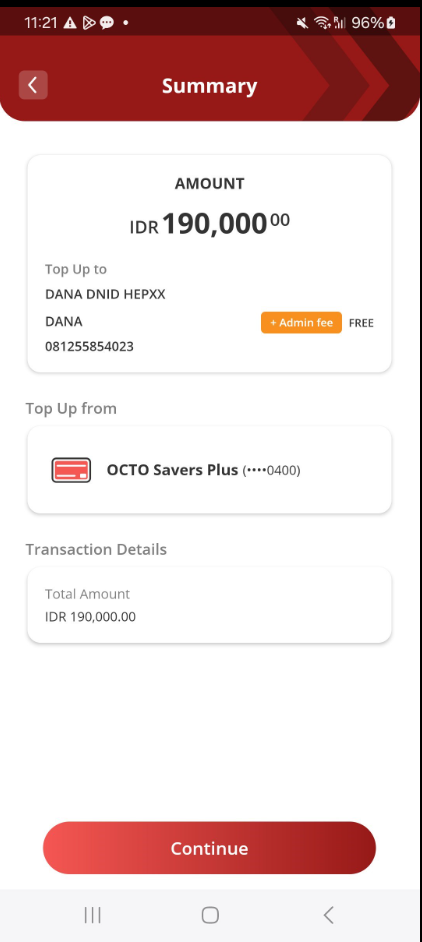Tap the battery 96% indicator
This screenshot has height=942, width=422.
coord(374,23)
